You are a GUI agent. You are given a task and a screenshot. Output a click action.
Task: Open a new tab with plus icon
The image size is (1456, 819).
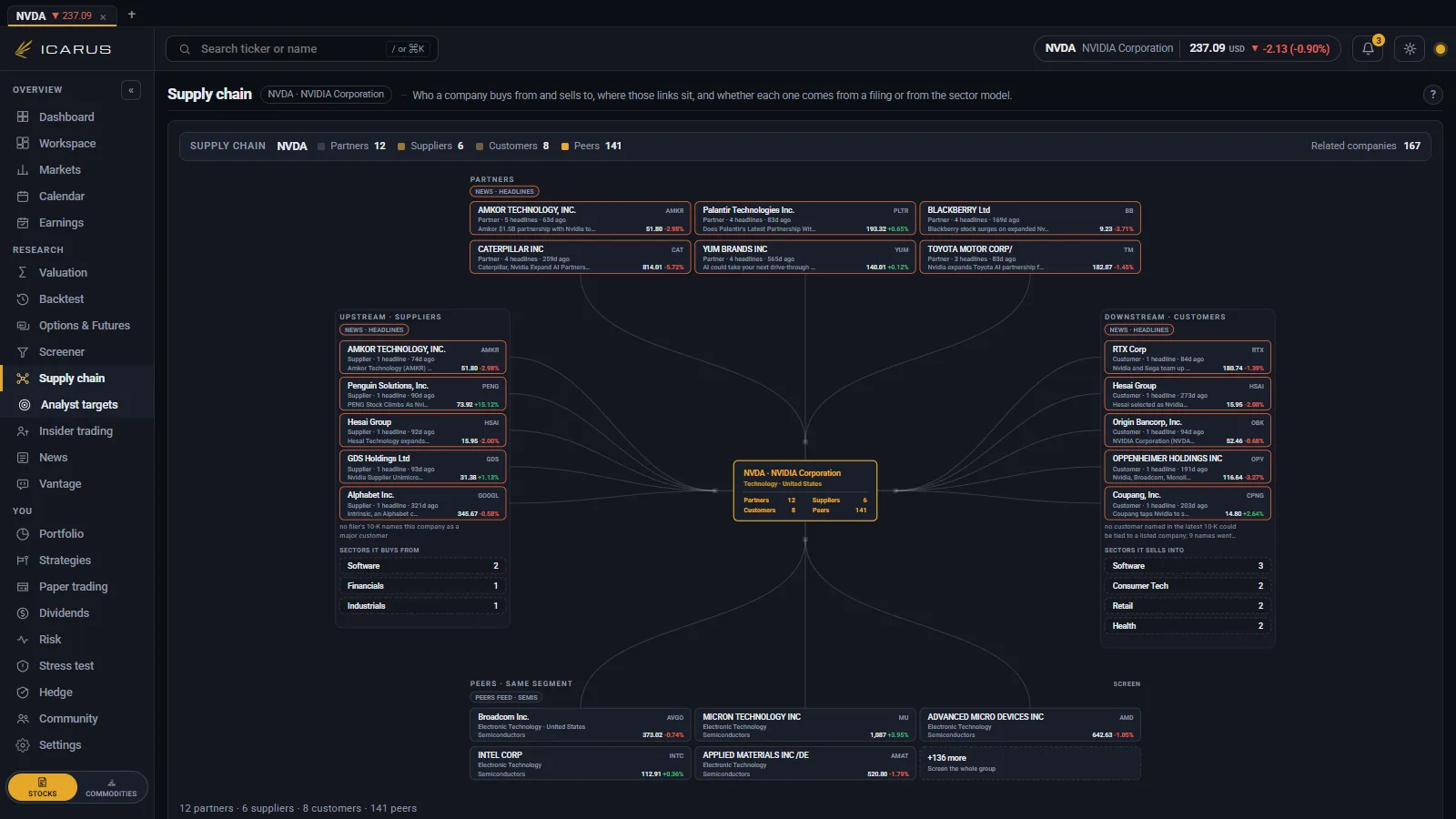point(132,15)
